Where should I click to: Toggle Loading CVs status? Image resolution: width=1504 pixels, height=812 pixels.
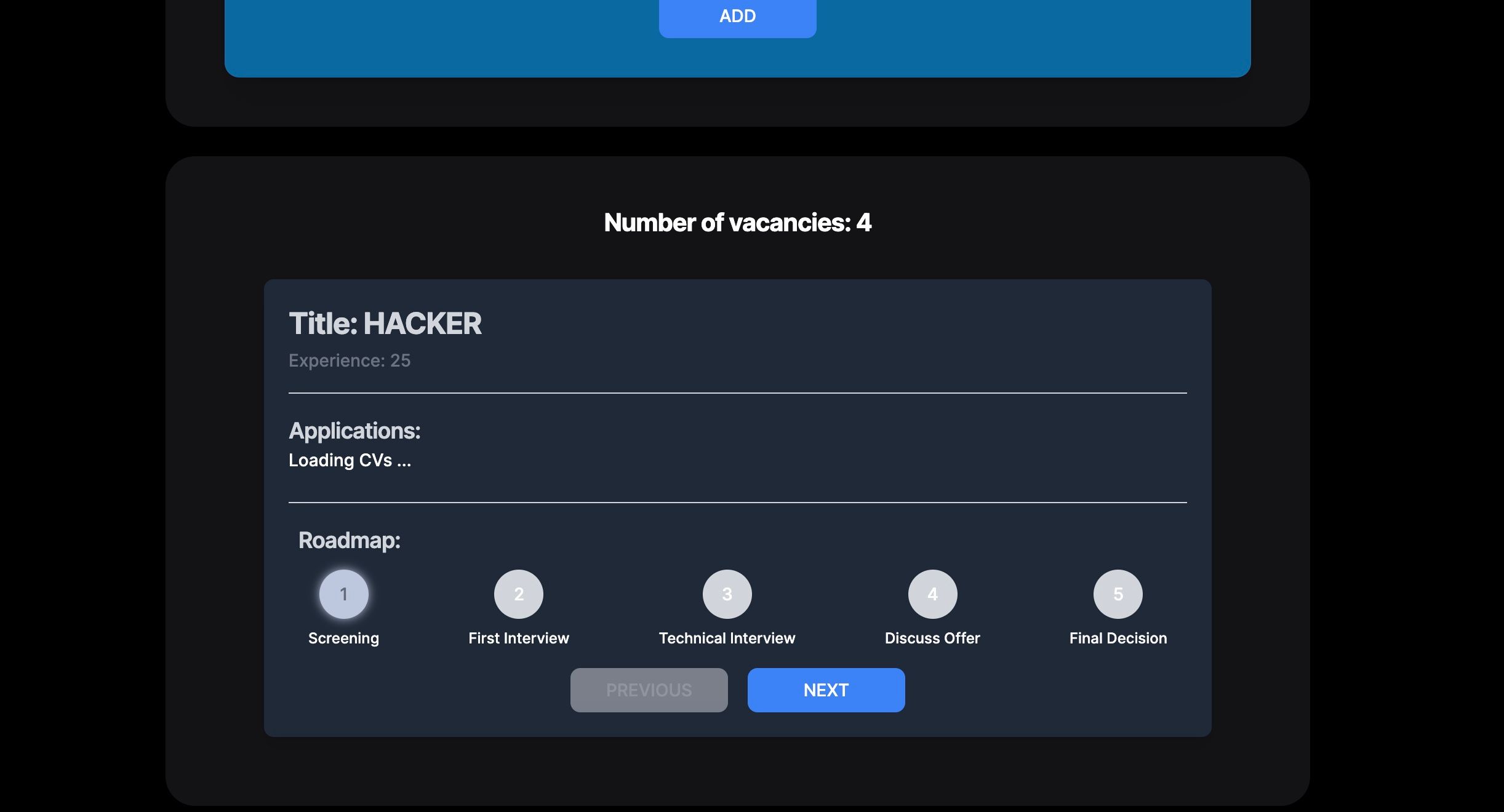click(x=349, y=459)
